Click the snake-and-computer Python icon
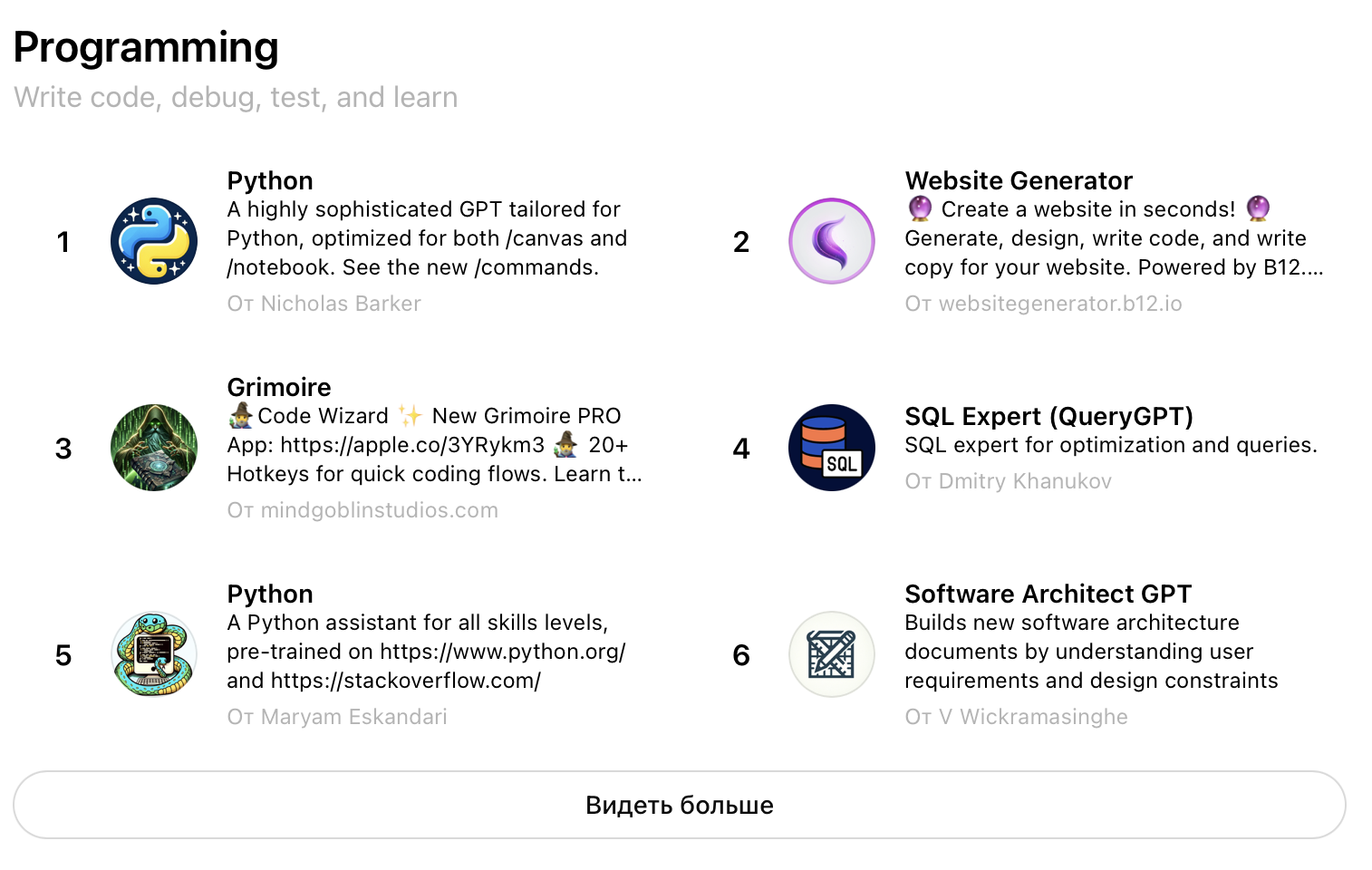 pos(154,654)
